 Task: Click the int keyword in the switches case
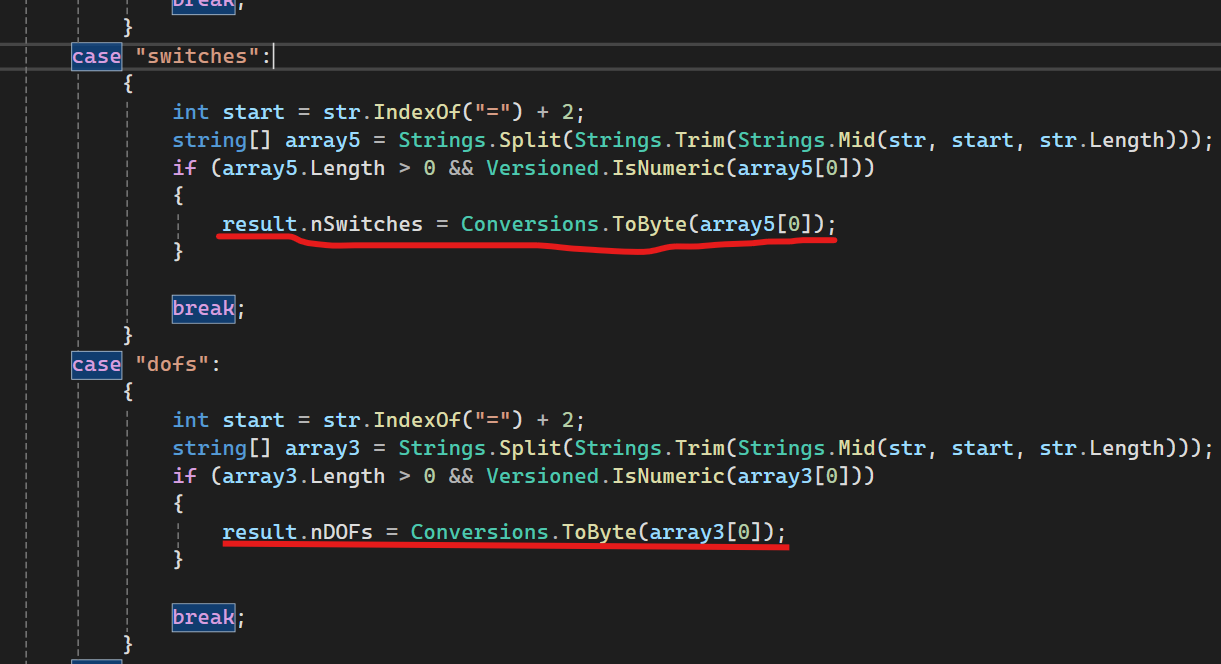point(191,112)
